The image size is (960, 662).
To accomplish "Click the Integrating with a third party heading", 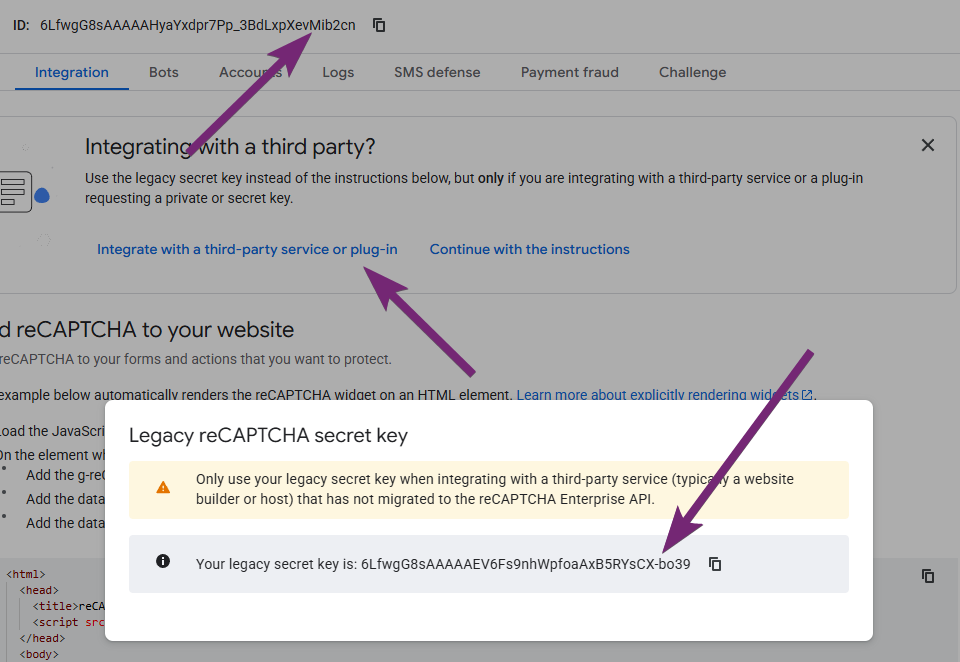I will pos(230,147).
